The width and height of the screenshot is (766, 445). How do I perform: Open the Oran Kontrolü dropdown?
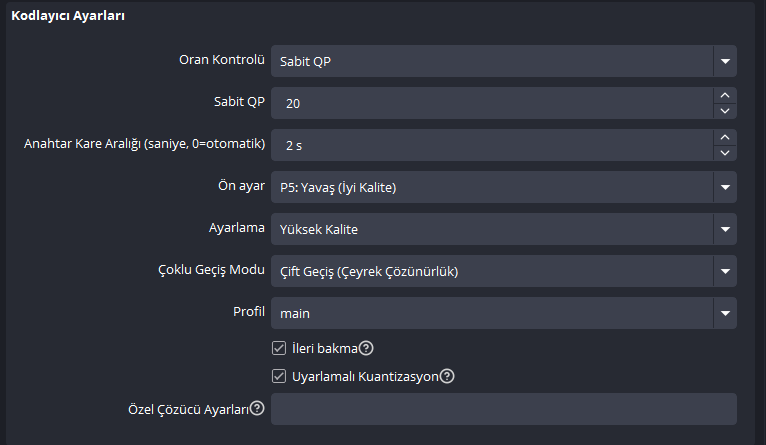504,61
